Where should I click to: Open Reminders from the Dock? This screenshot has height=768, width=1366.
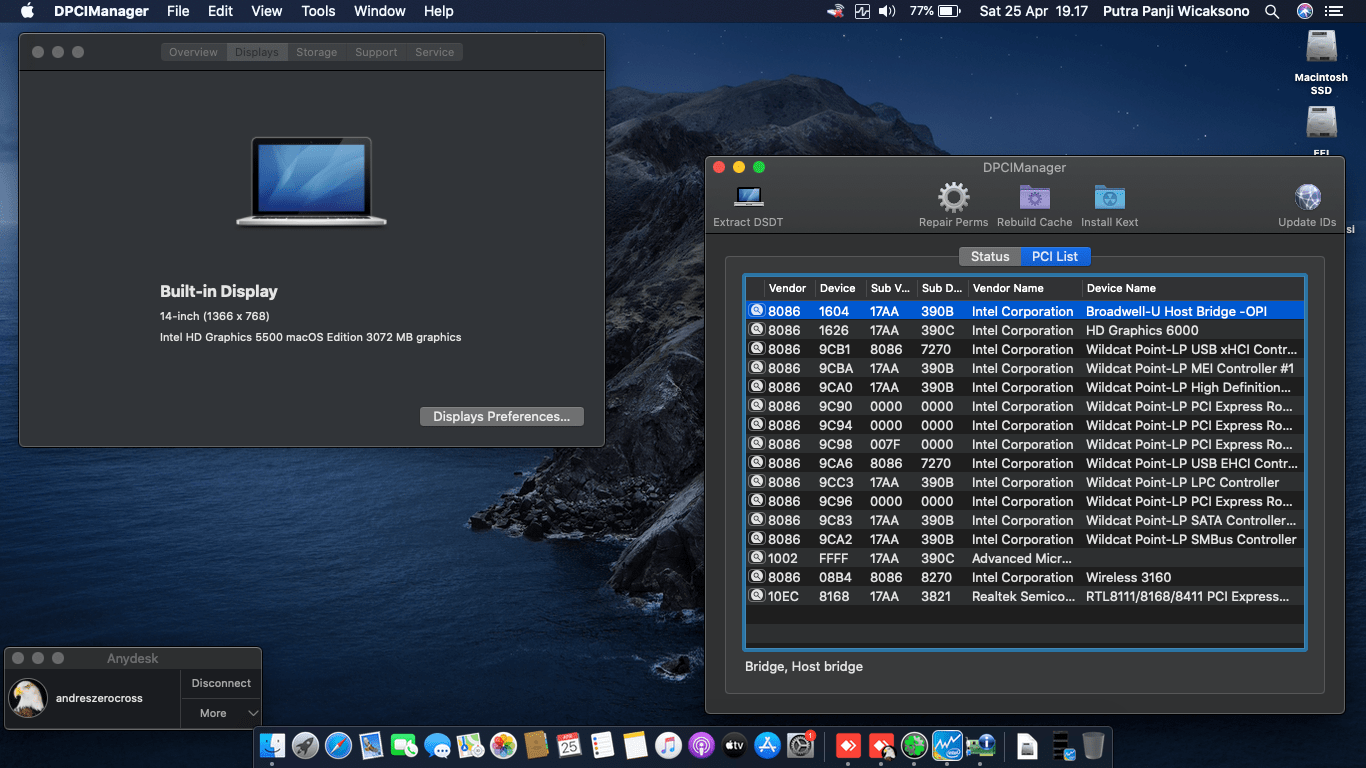click(x=602, y=745)
